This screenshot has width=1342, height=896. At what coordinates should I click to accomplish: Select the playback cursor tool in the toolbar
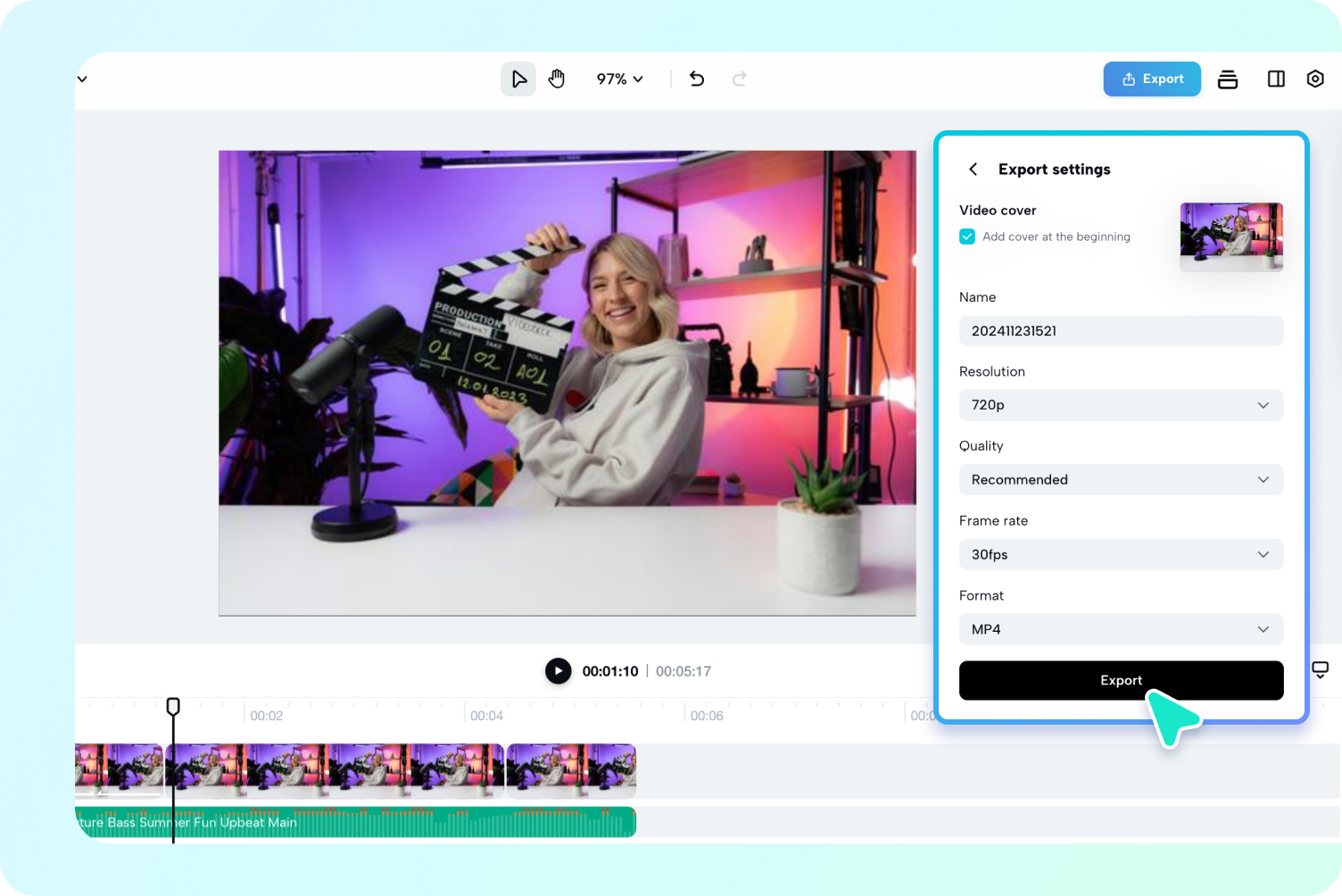(x=518, y=79)
